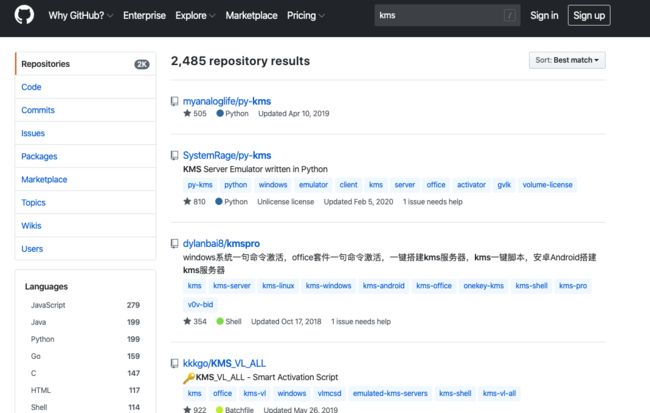Switch to Topics search results

[x=85, y=203]
